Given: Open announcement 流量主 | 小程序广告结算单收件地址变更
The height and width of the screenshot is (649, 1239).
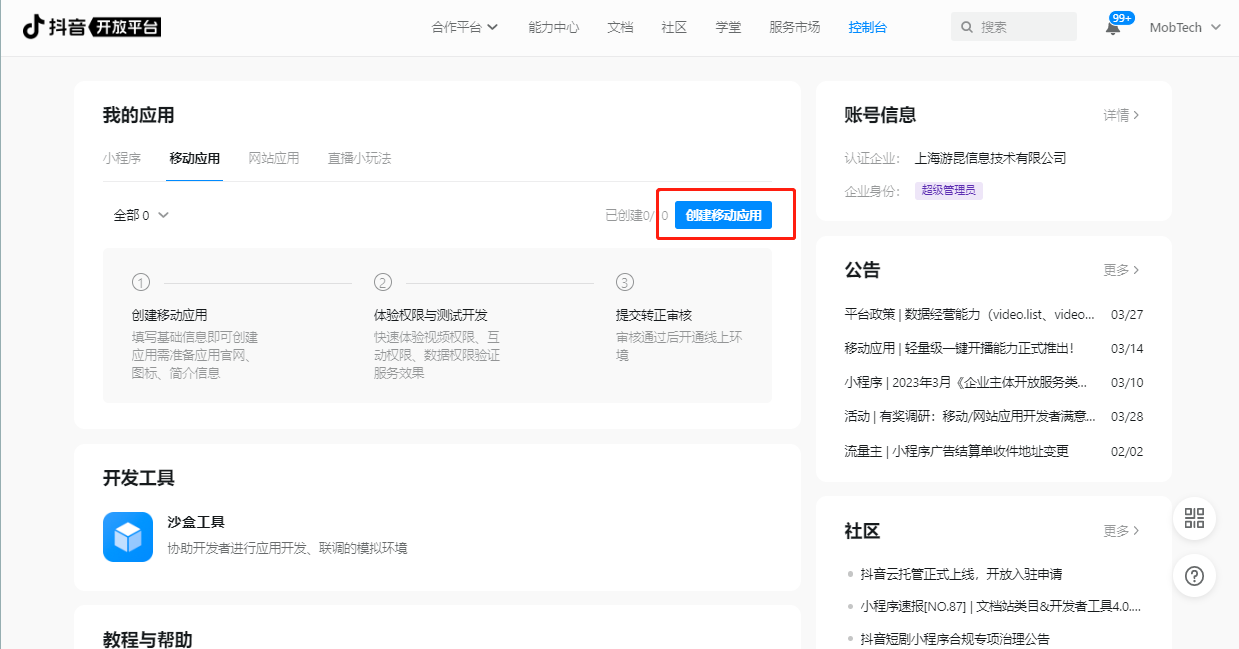Looking at the screenshot, I should click(x=957, y=451).
